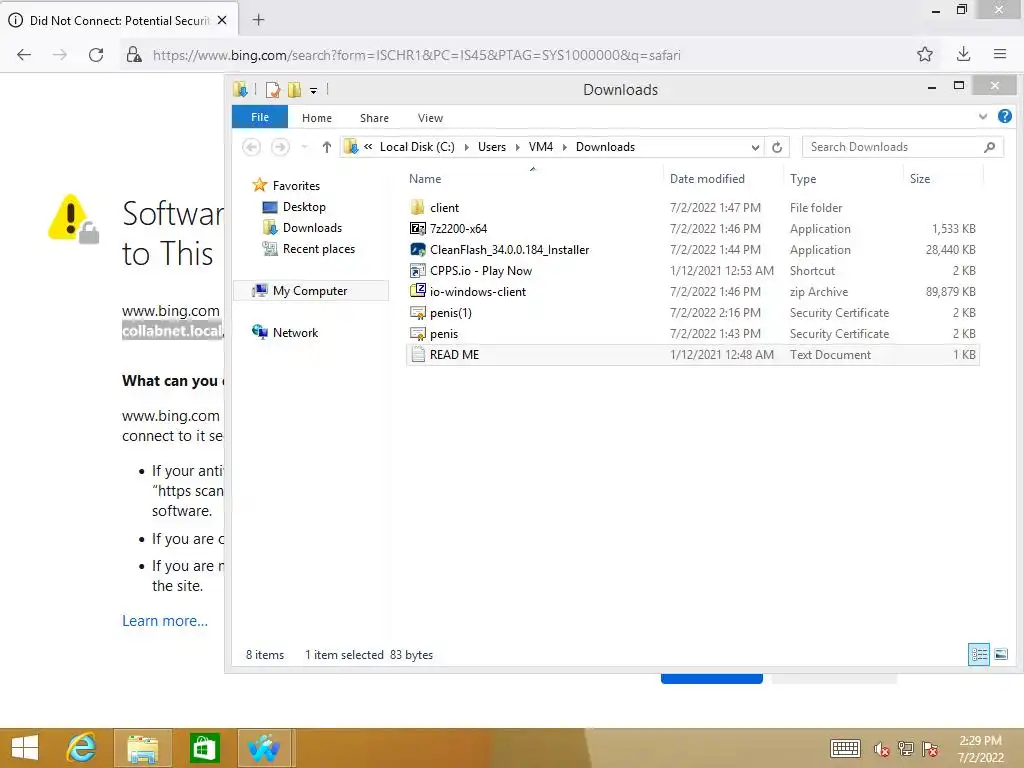Launch Internet Explorer from the taskbar
The height and width of the screenshot is (768, 1024).
tap(82, 748)
